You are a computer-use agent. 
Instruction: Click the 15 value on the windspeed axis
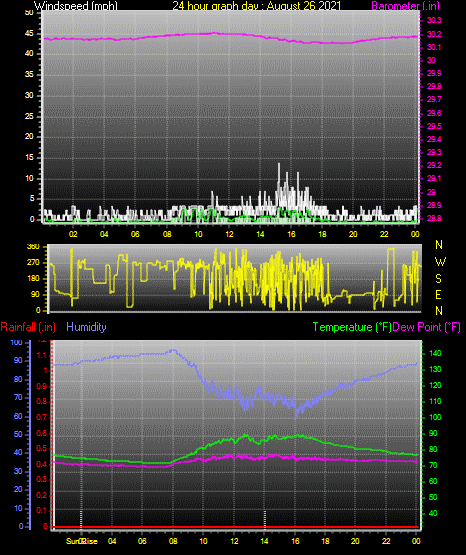point(29,158)
